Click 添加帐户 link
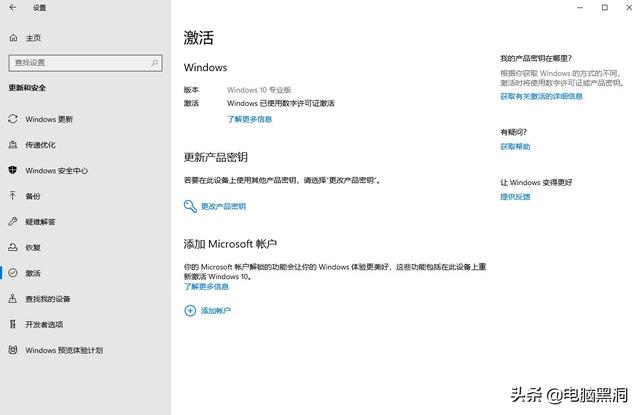Image resolution: width=640 pixels, height=415 pixels. tap(216, 311)
